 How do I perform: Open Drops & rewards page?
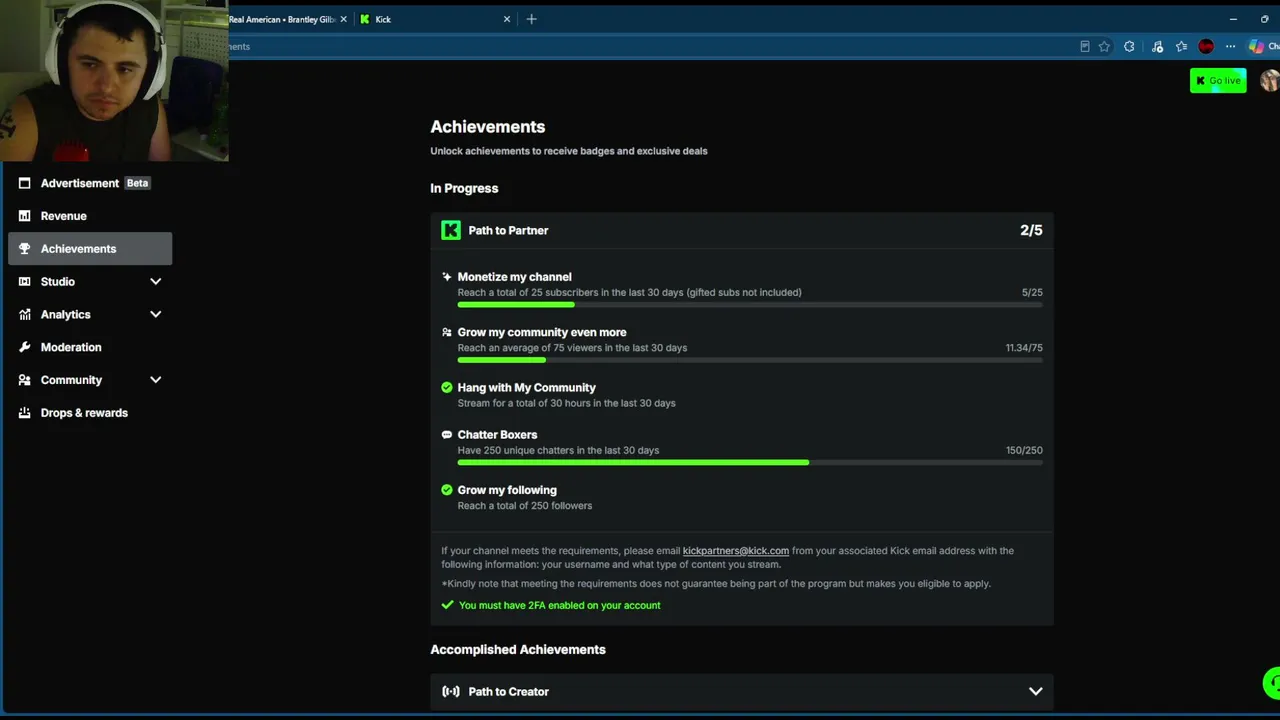90,413
